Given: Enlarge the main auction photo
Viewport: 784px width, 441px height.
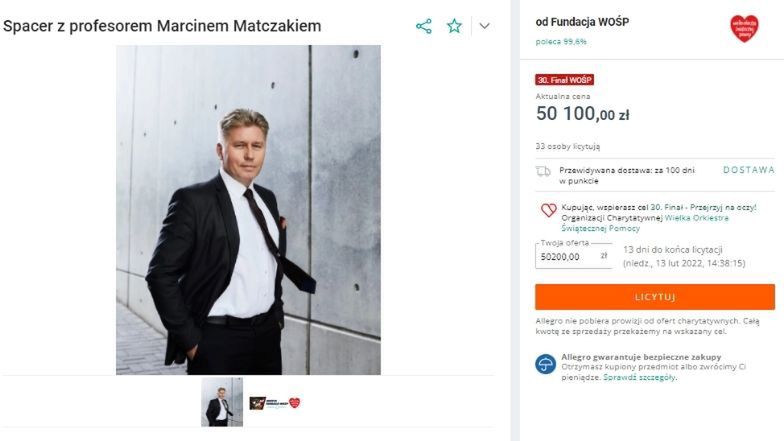Looking at the screenshot, I should click(248, 210).
